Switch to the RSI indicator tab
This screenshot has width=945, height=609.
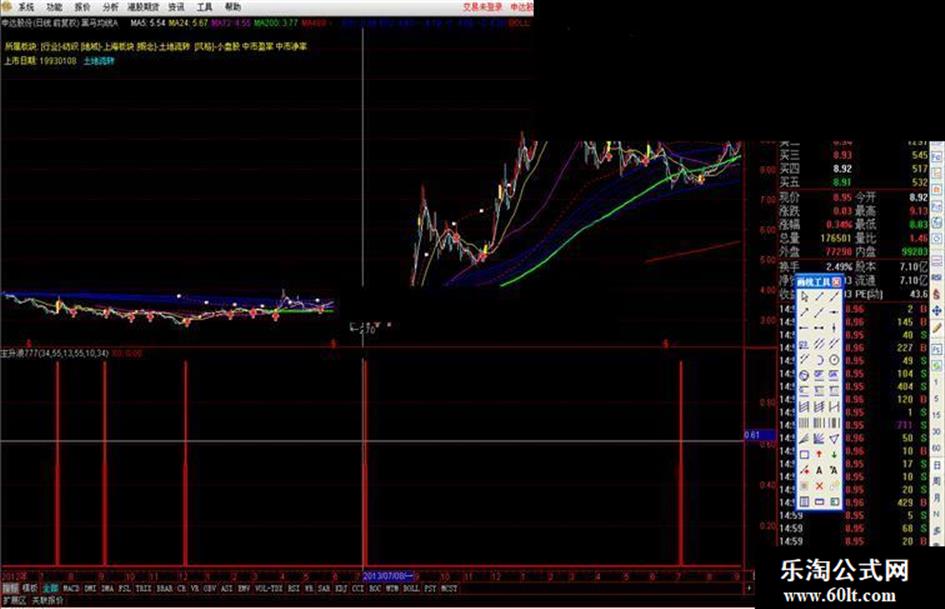pyautogui.click(x=294, y=588)
